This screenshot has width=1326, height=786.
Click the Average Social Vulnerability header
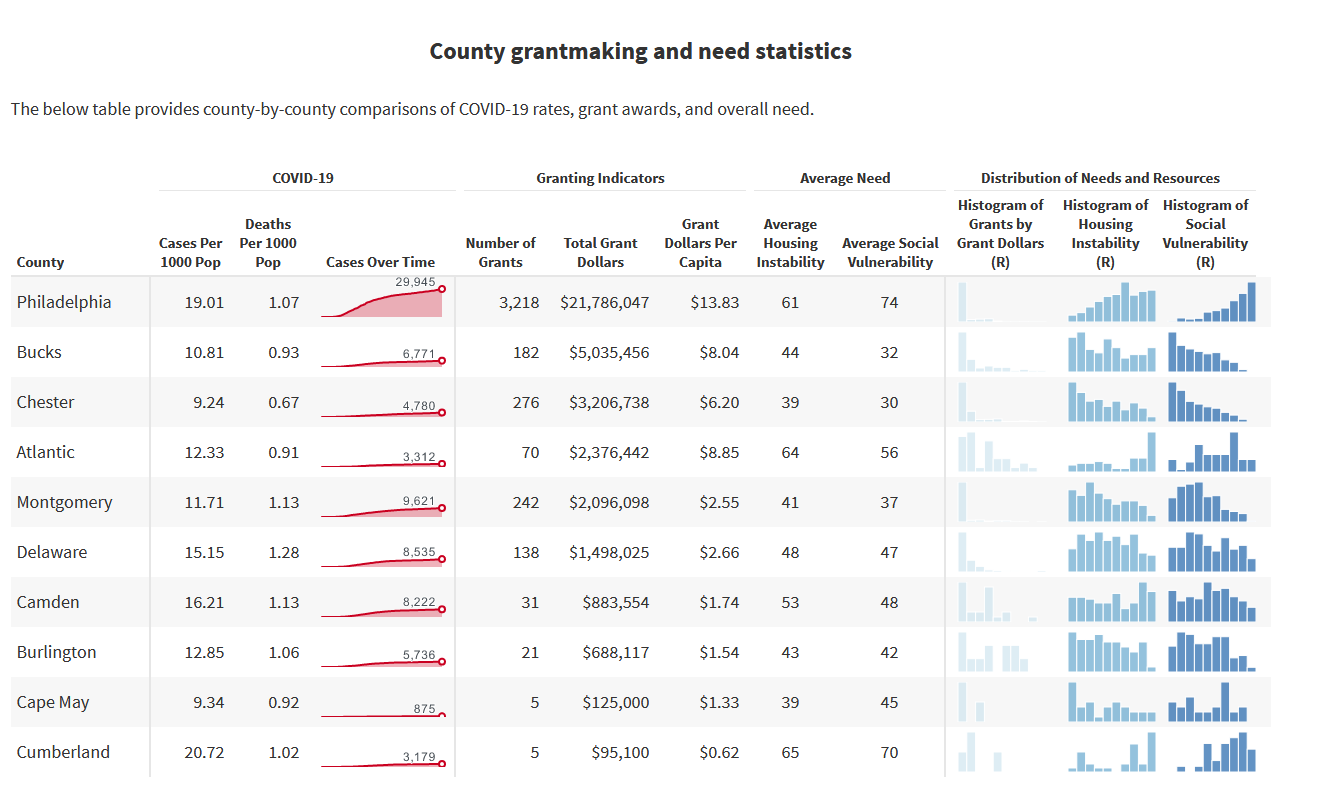(x=890, y=252)
